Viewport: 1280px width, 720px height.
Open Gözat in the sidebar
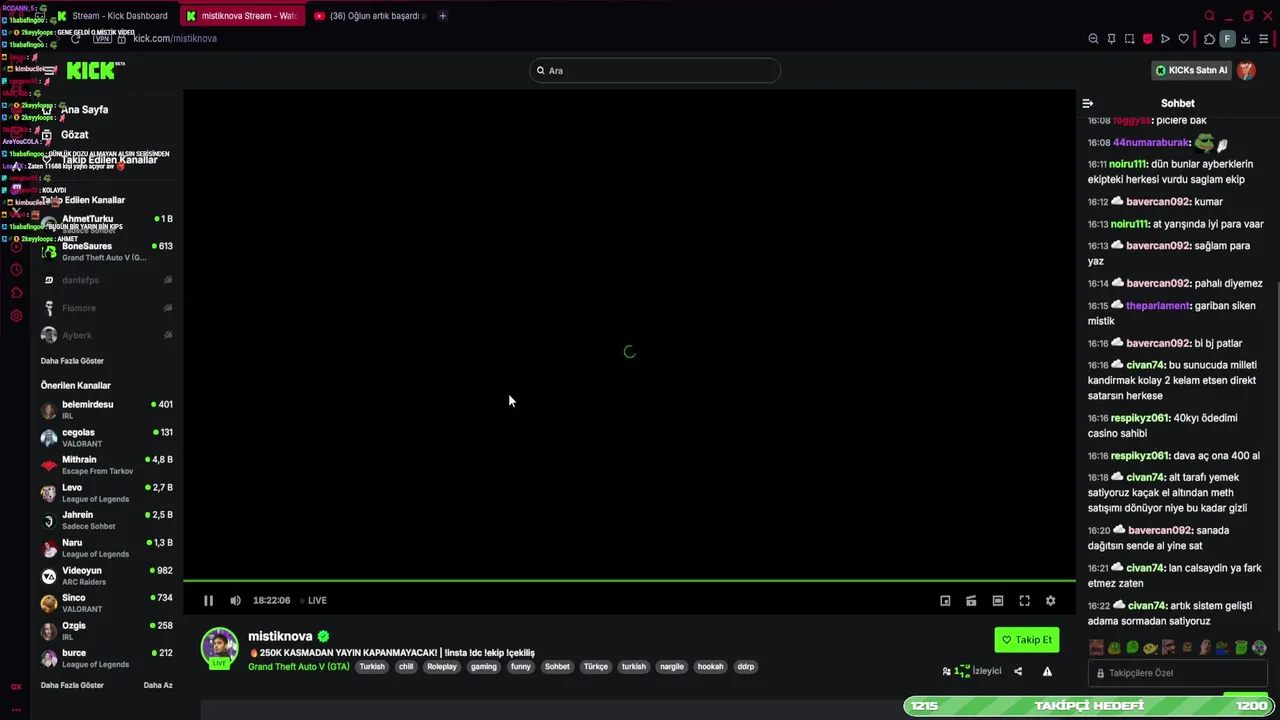click(75, 135)
